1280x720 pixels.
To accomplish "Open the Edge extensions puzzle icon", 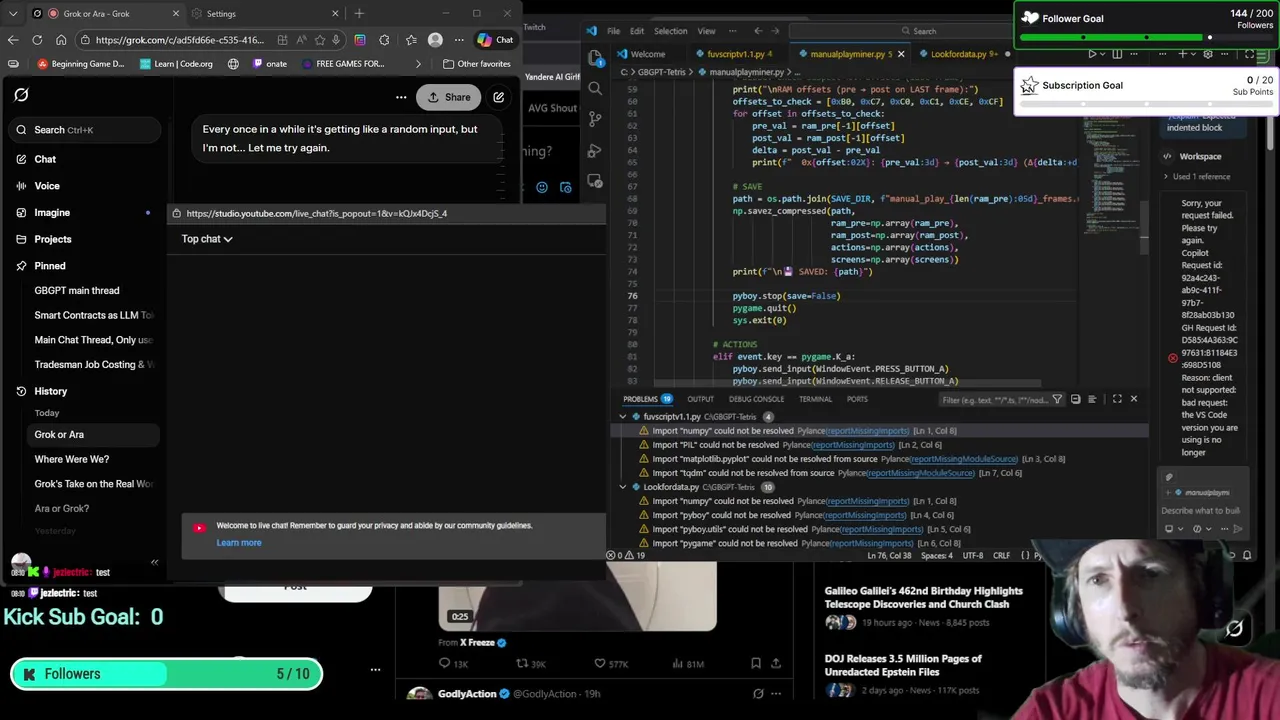I will click(x=384, y=40).
